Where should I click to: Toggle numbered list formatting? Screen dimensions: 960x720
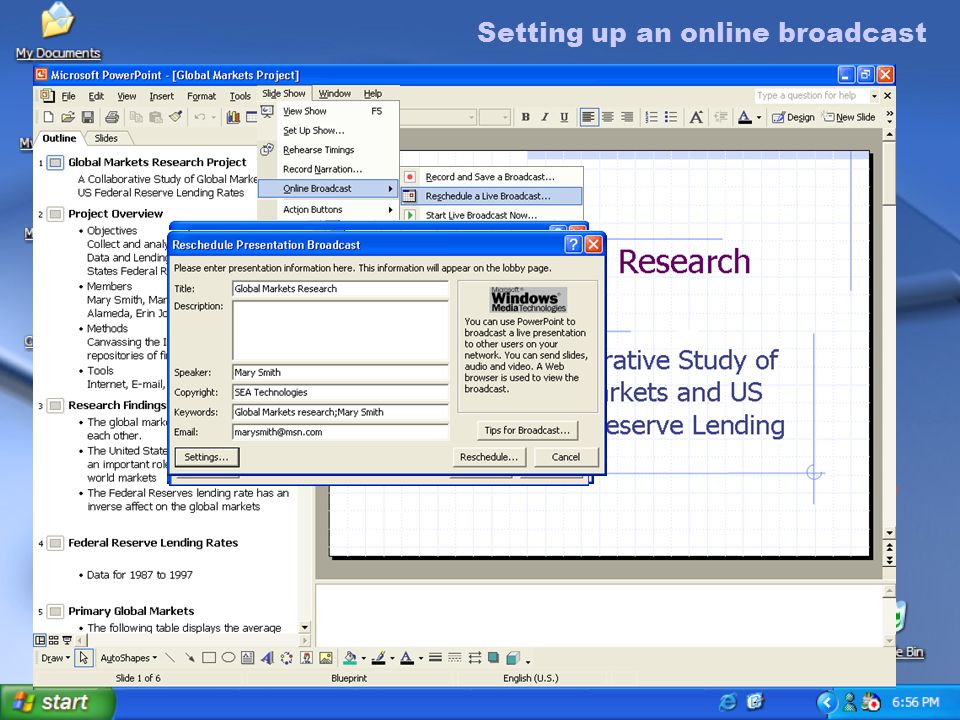[x=651, y=117]
